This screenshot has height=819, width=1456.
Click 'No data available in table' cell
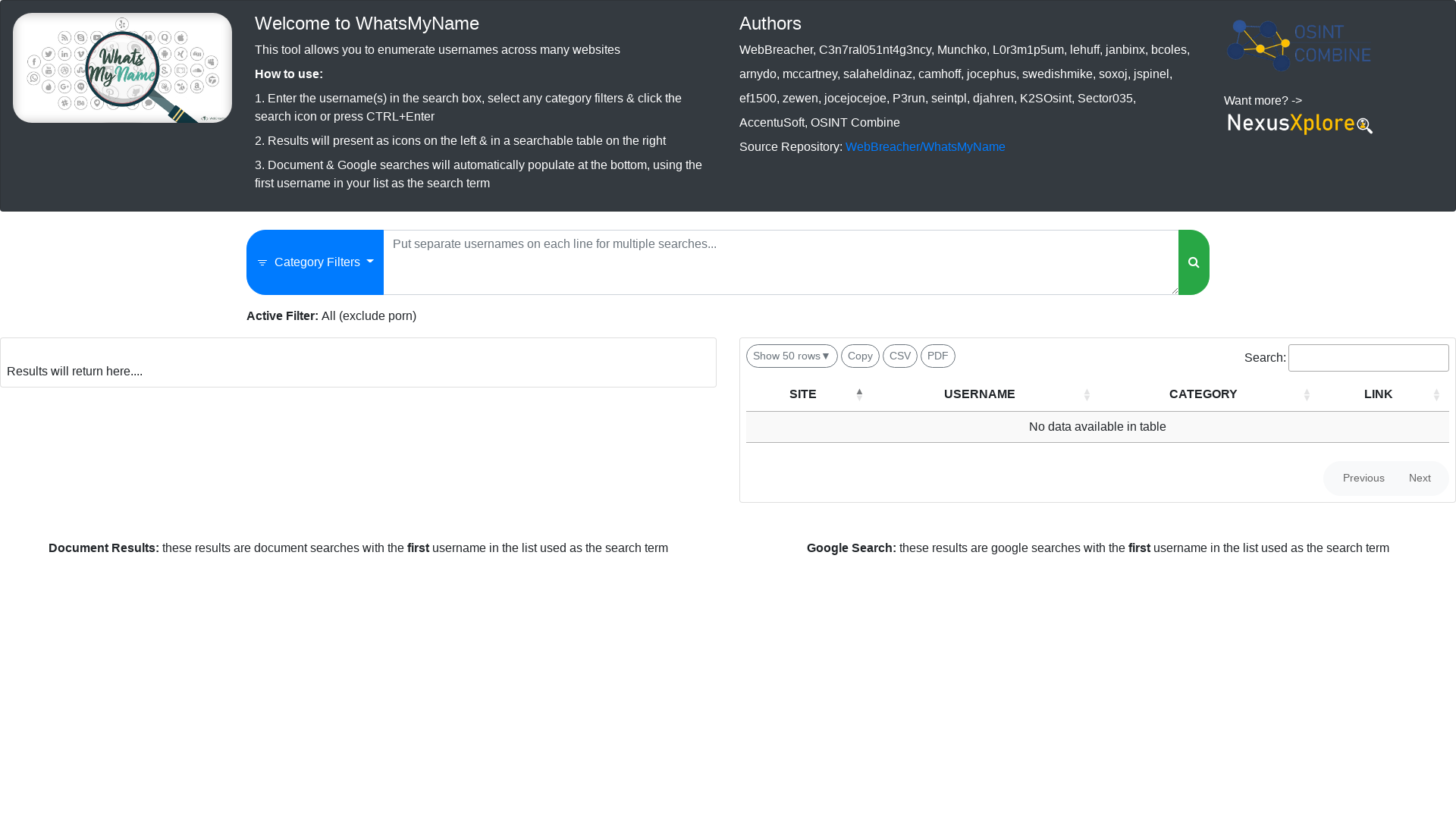coord(1097,427)
